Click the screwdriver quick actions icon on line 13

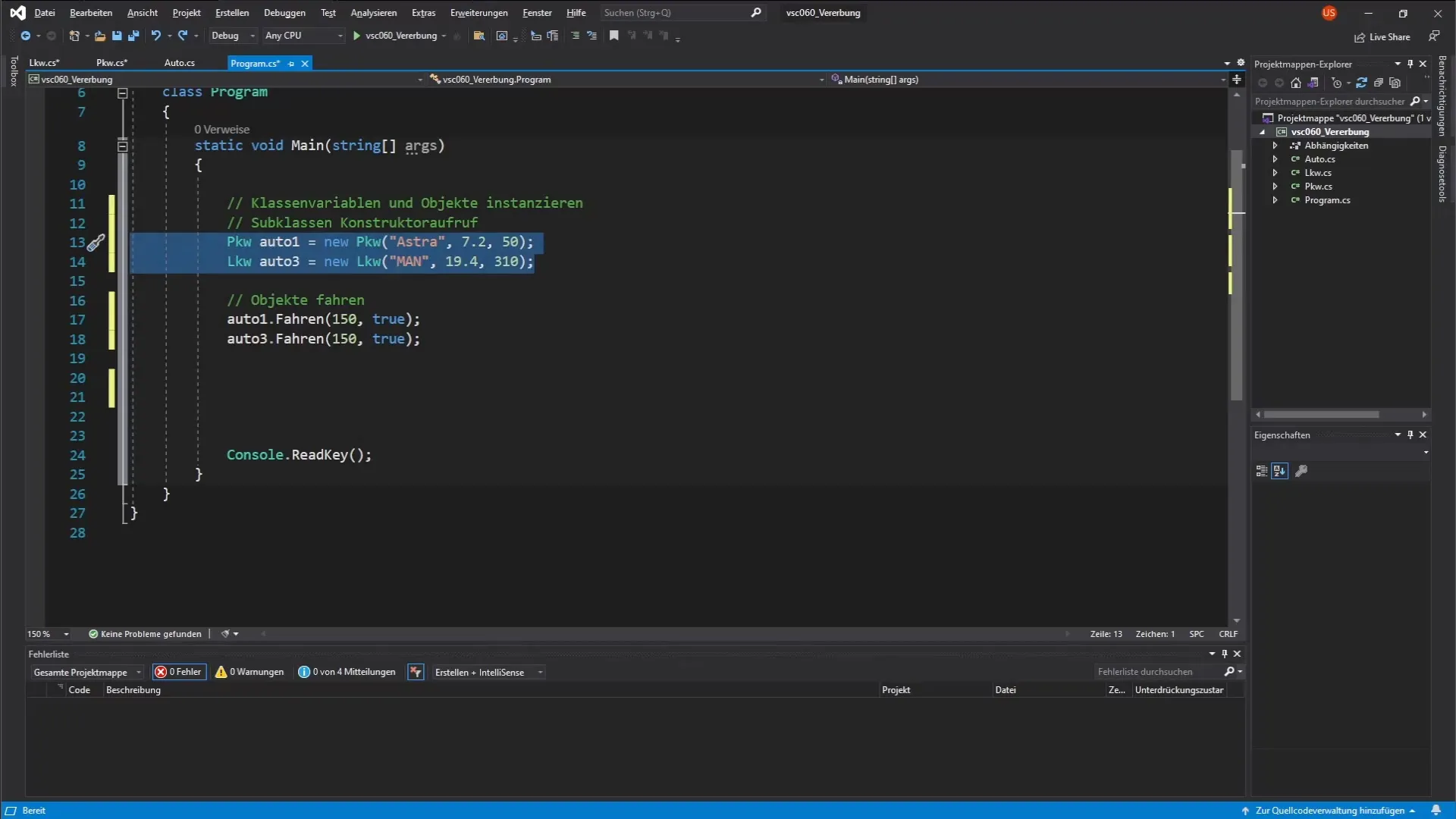[96, 243]
